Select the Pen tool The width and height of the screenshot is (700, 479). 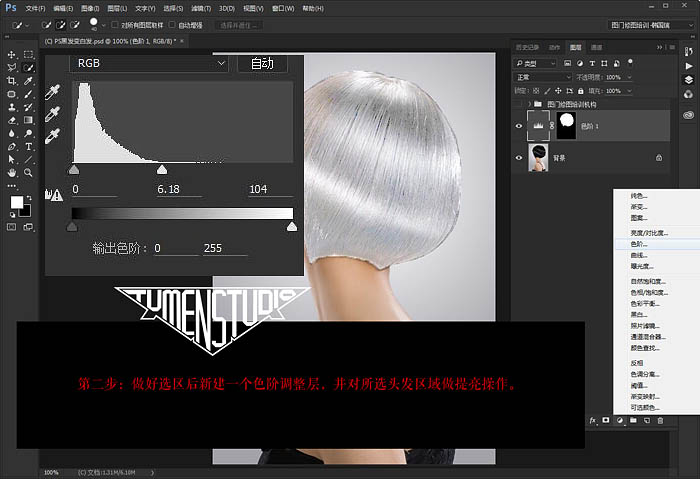point(12,146)
